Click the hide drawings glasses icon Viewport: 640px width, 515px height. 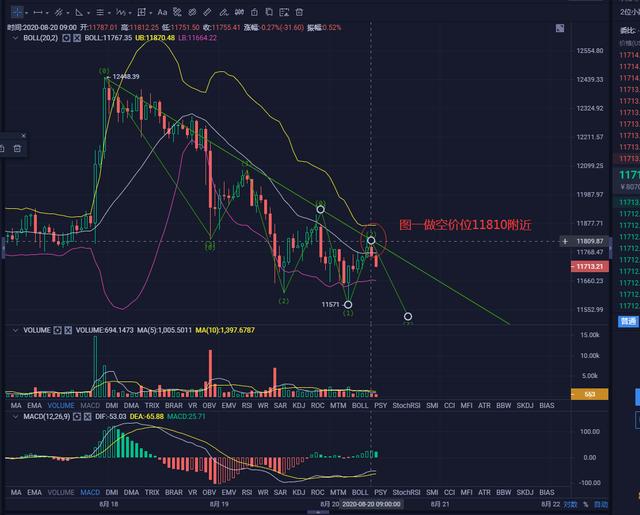pos(239,12)
